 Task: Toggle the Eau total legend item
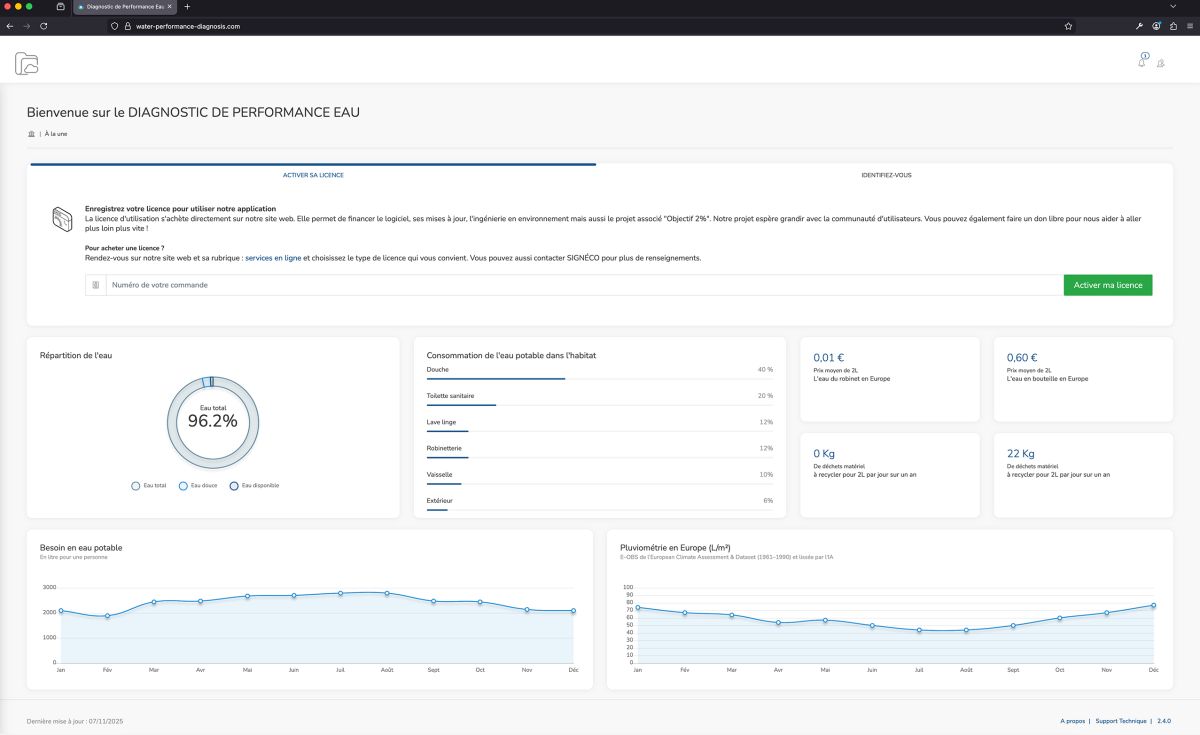click(x=149, y=486)
